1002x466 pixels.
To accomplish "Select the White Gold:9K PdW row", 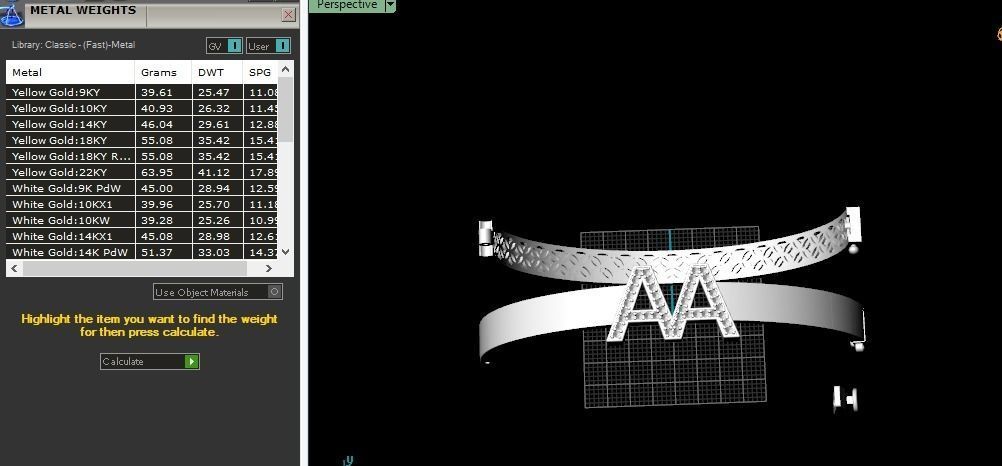I will pos(142,188).
